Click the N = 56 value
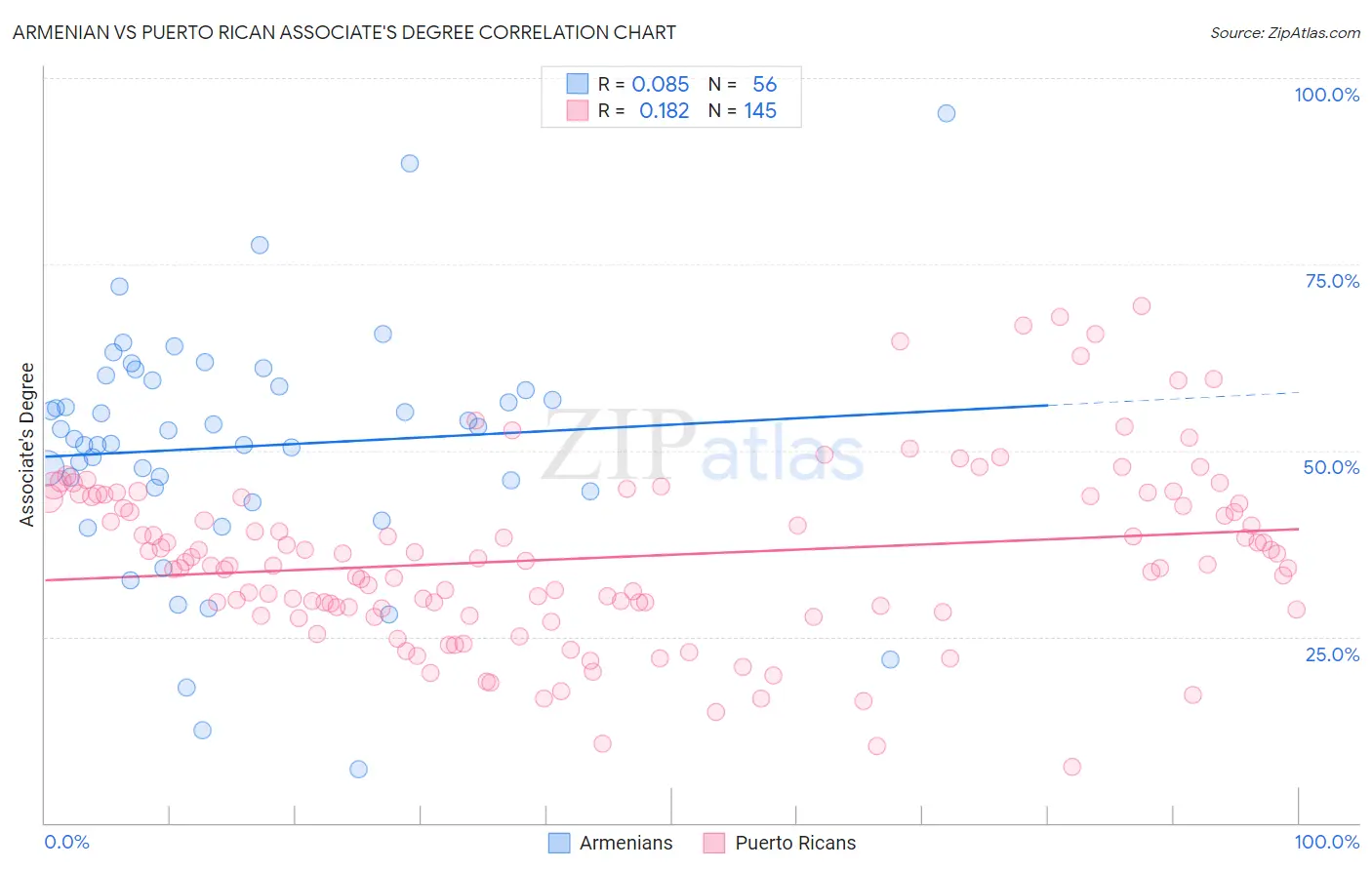This screenshot has width=1372, height=870. point(743,84)
